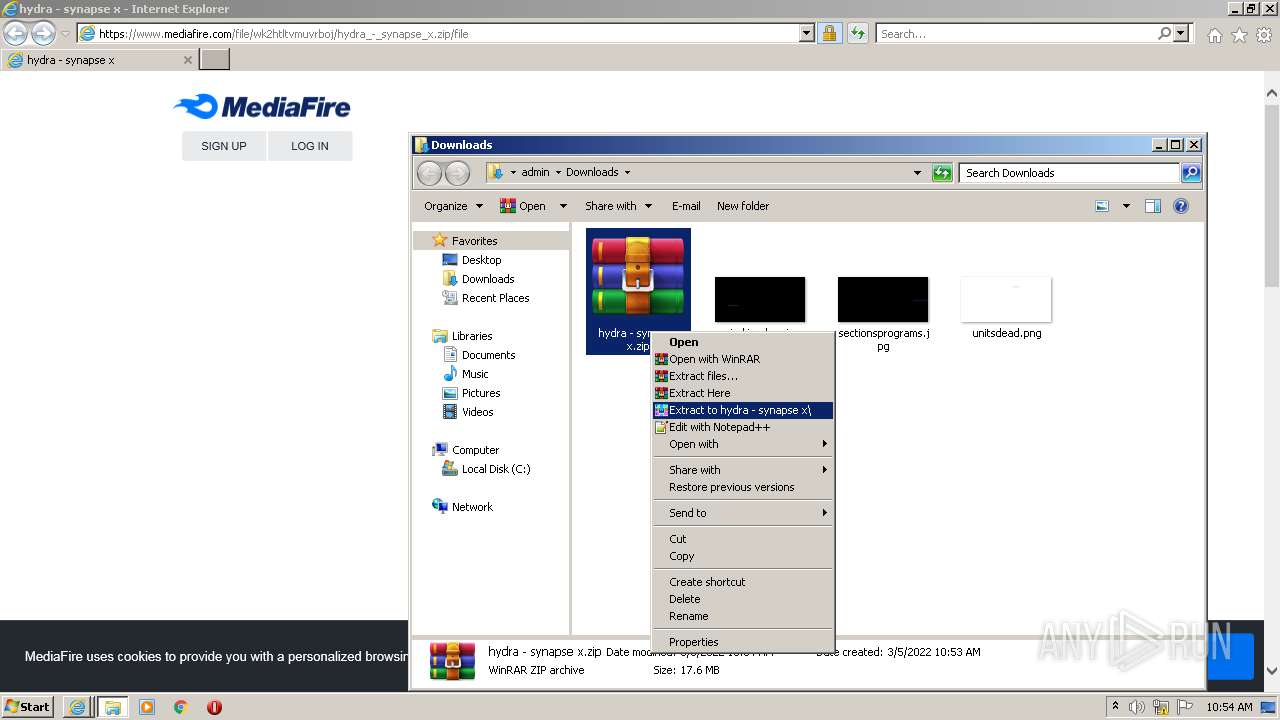Open Chrome from the taskbar
The height and width of the screenshot is (720, 1280).
(x=181, y=707)
